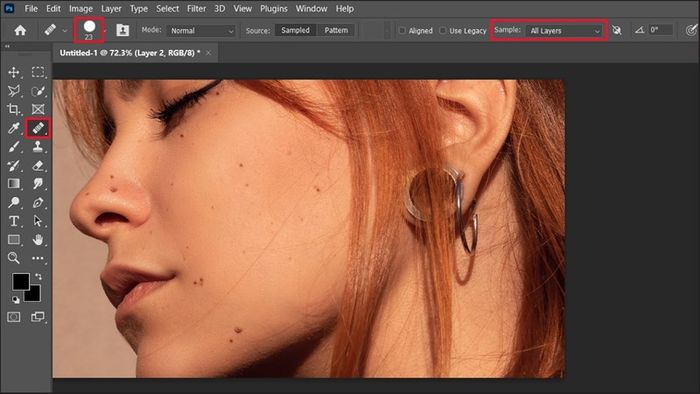This screenshot has height=394, width=700.
Task: Open the brush size 23 preset picker
Action: pyautogui.click(x=89, y=30)
